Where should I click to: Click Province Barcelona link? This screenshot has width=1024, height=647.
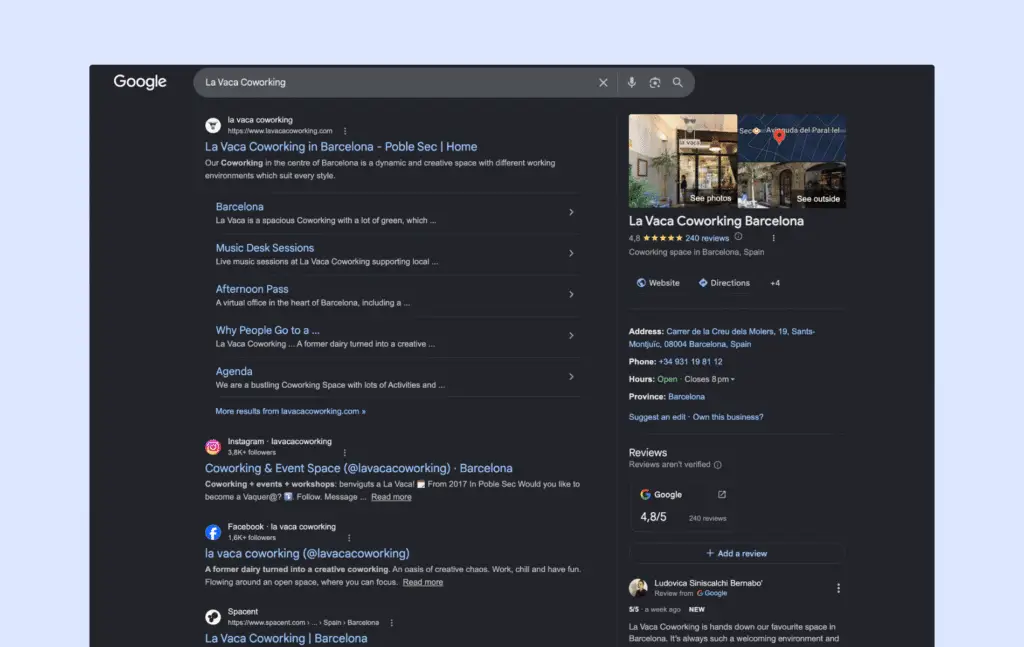pyautogui.click(x=686, y=397)
